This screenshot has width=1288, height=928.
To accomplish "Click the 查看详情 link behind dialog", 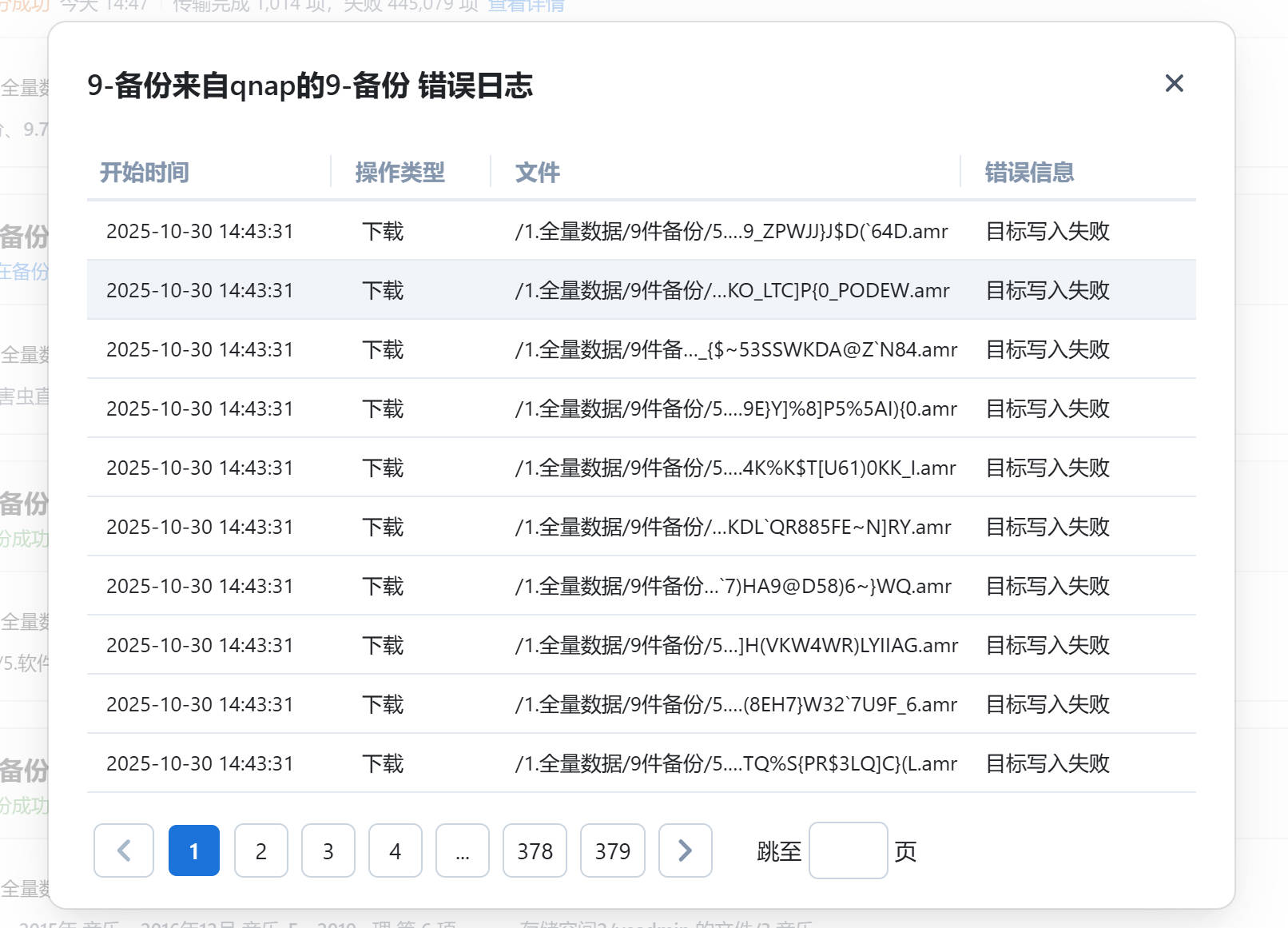I will point(526,6).
